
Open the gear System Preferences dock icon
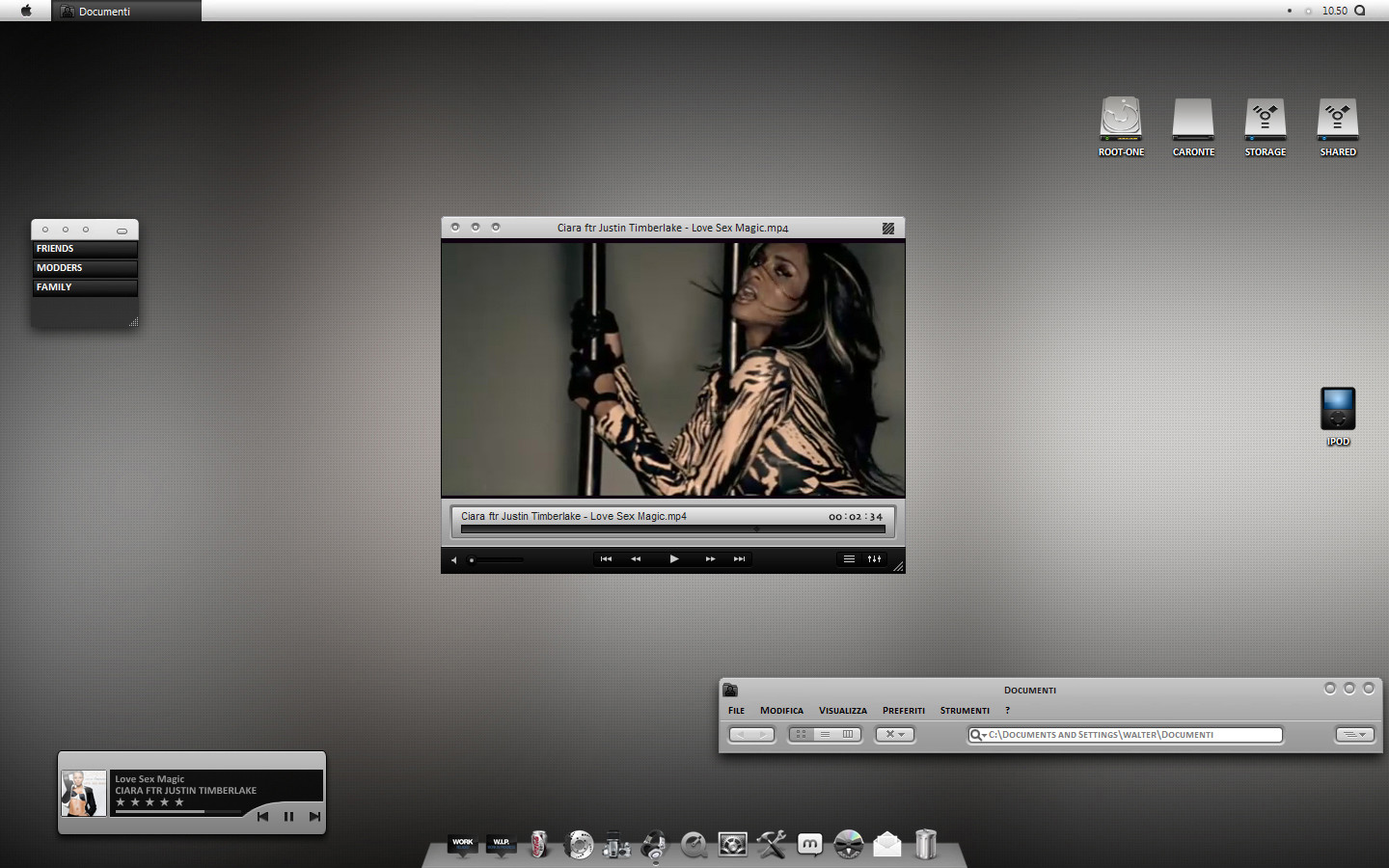pyautogui.click(x=732, y=845)
